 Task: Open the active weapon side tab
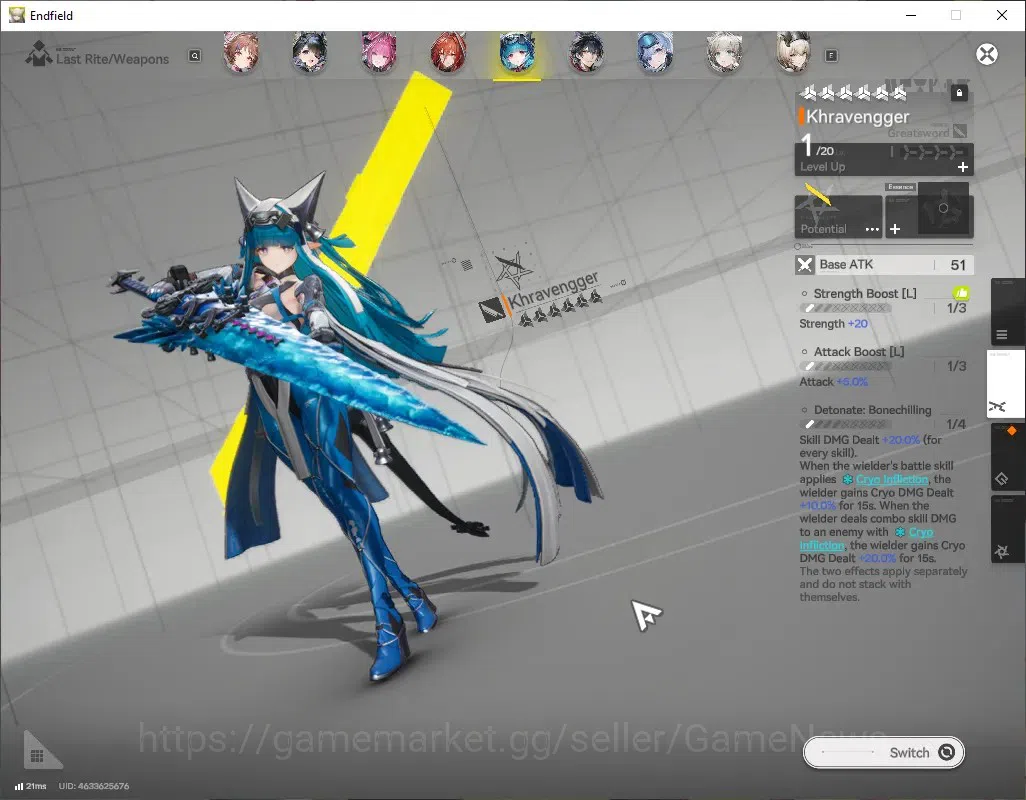[1005, 384]
